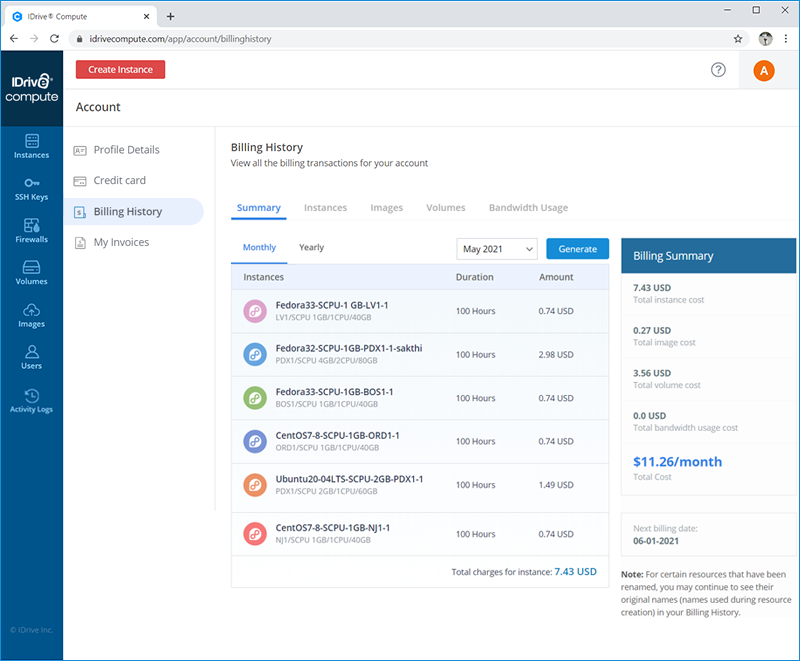800x661 pixels.
Task: Go to Firewalls in the sidebar
Action: click(32, 231)
